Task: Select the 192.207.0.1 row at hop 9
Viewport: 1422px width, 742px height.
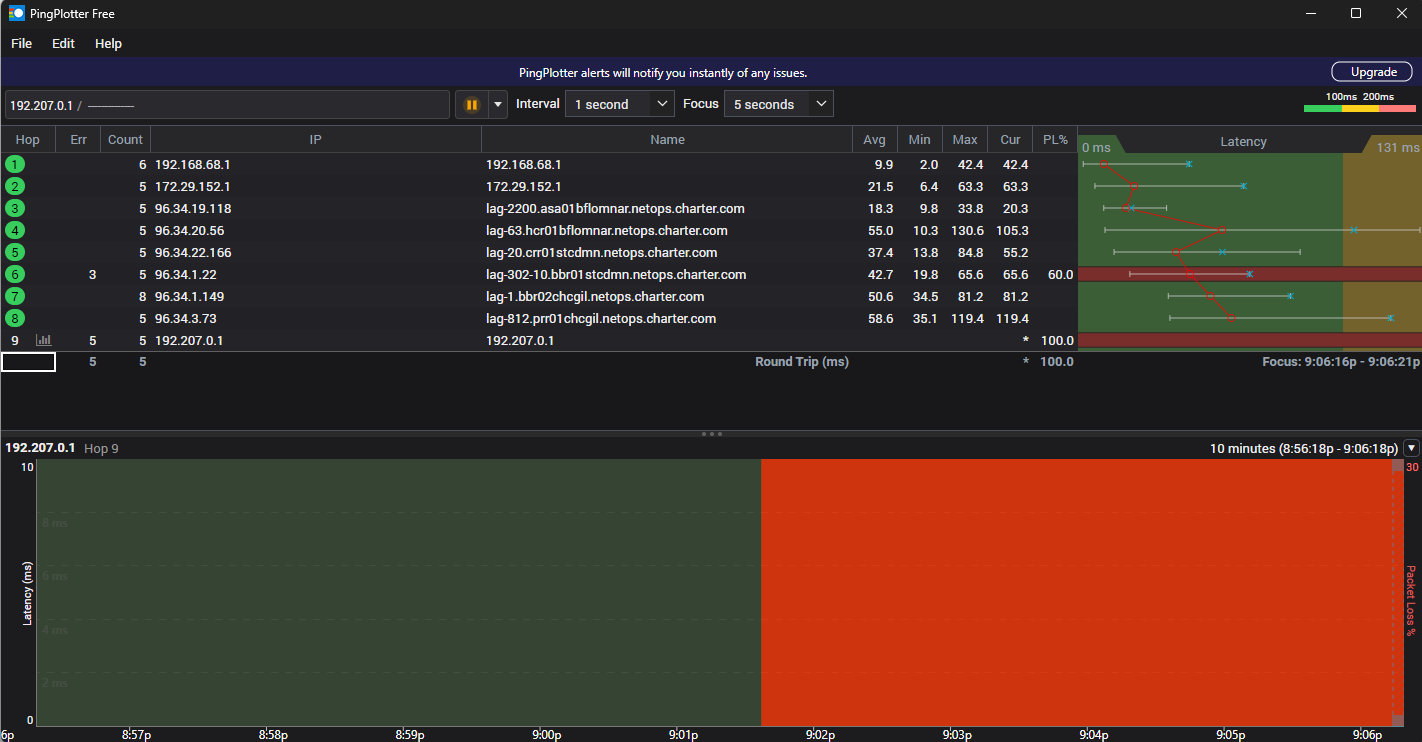Action: [538, 340]
